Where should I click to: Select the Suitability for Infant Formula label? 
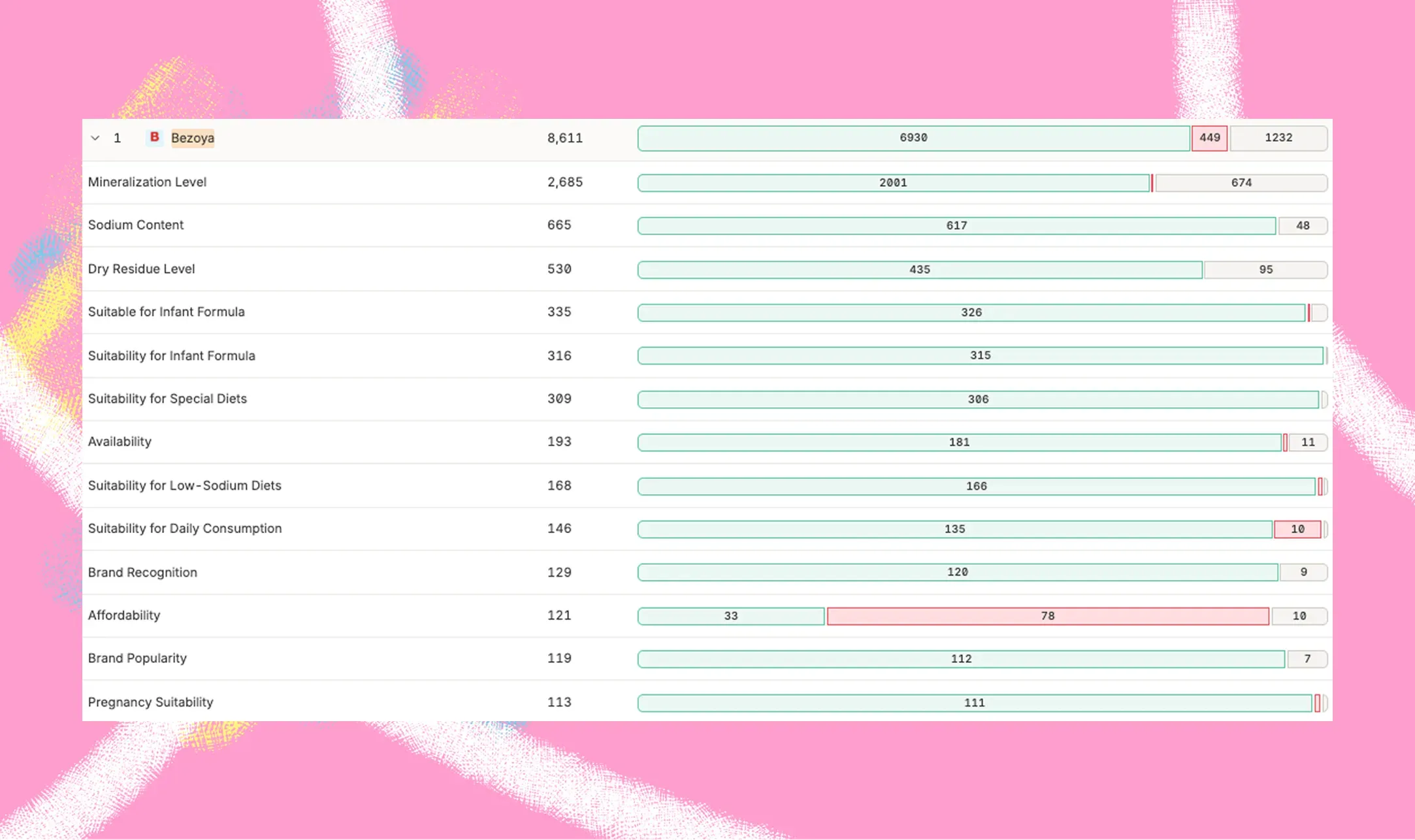coord(171,356)
